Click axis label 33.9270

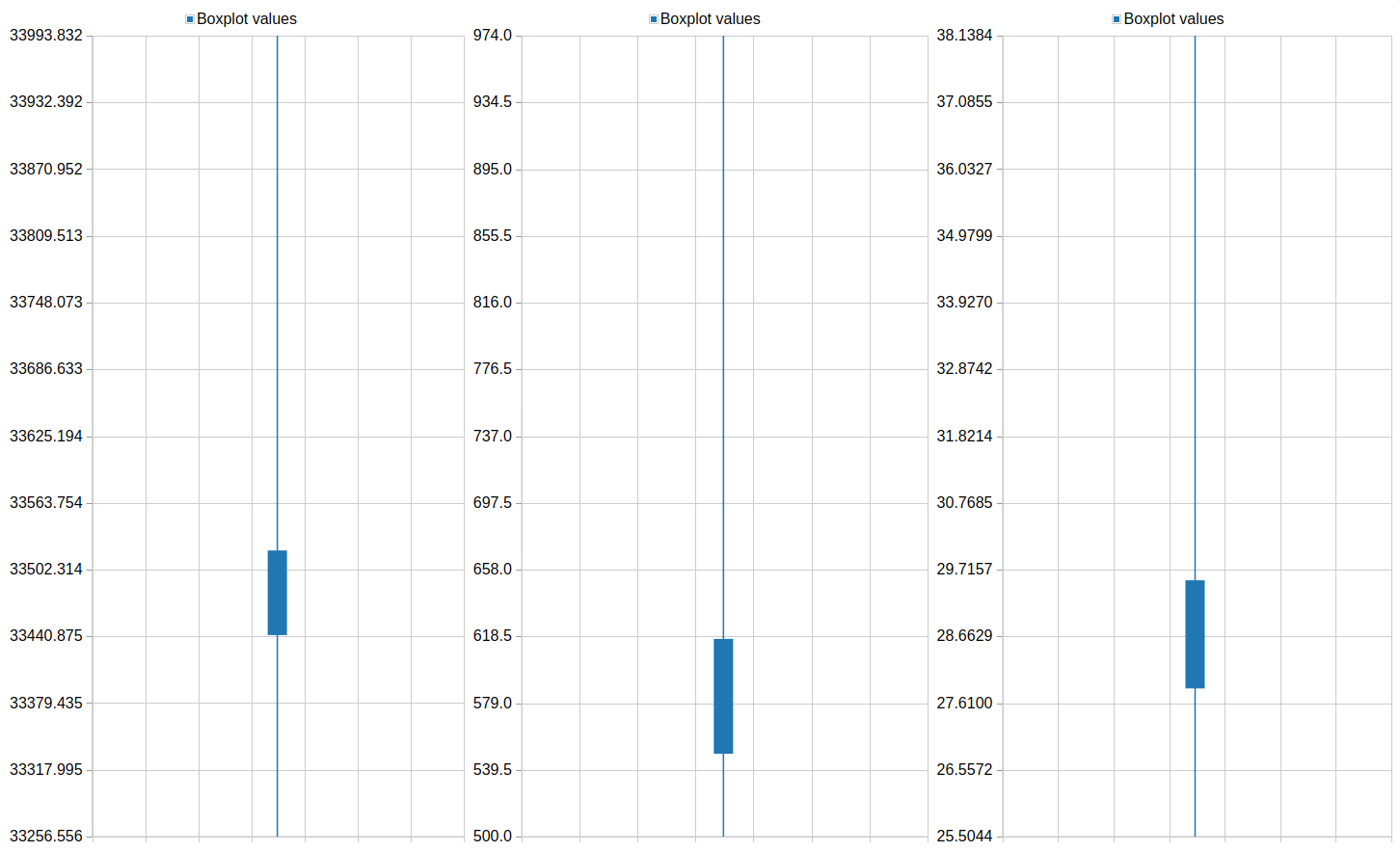pos(964,303)
